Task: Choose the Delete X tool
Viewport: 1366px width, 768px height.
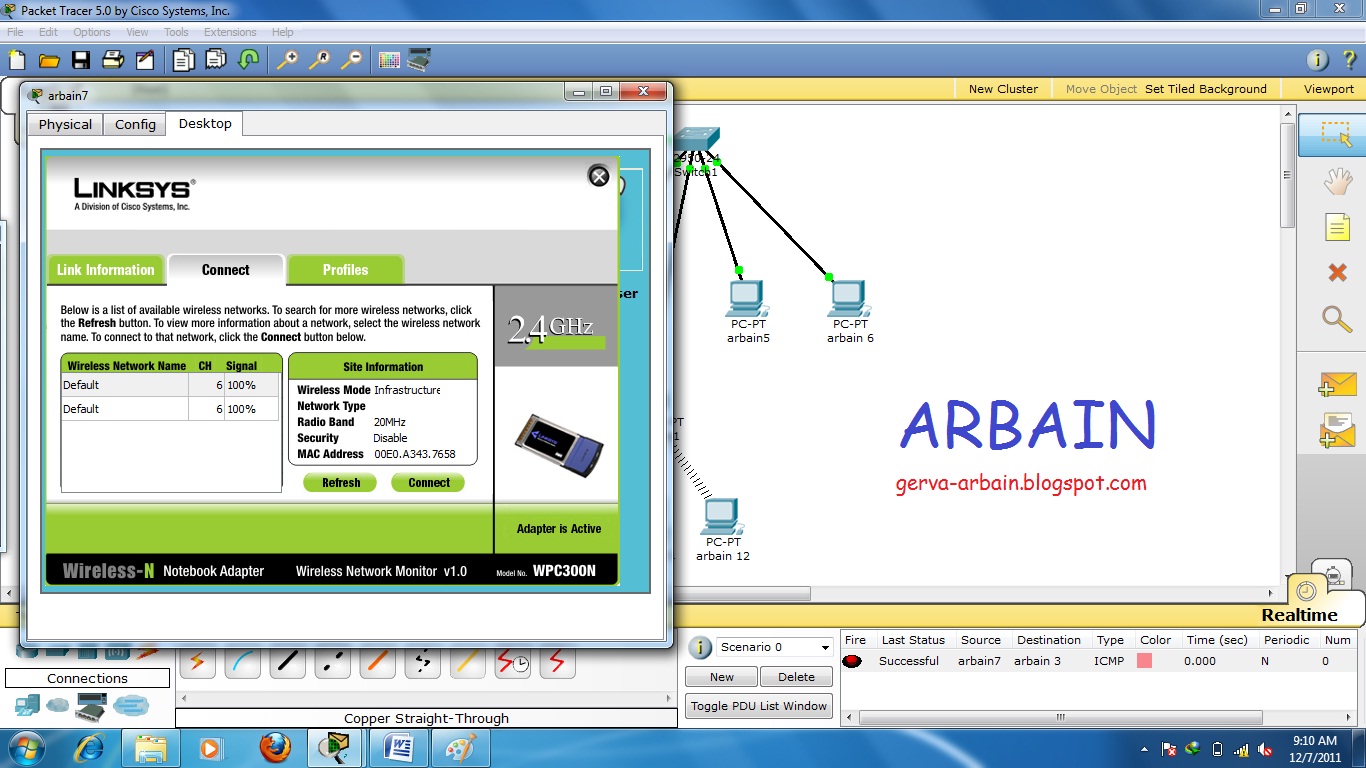Action: tap(1337, 272)
